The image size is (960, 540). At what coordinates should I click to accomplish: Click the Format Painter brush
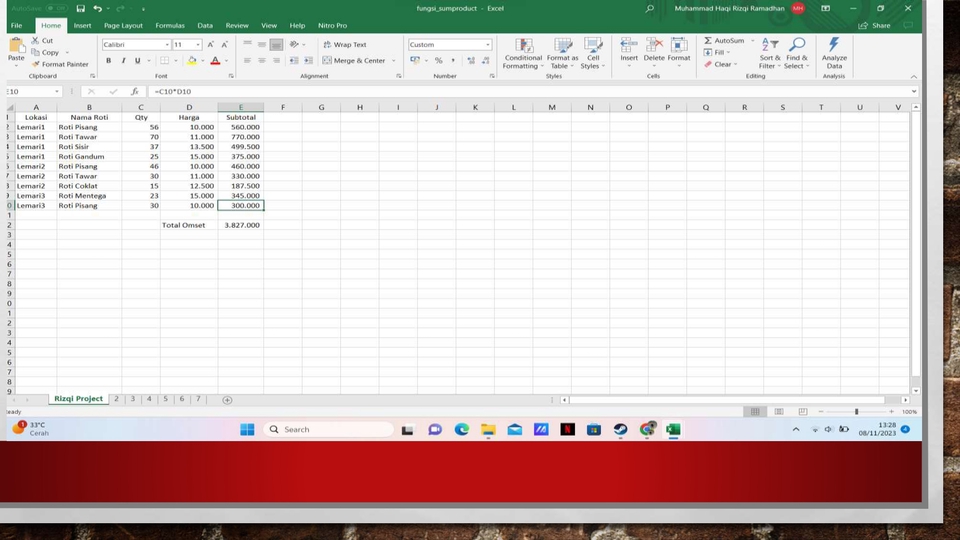[36, 64]
